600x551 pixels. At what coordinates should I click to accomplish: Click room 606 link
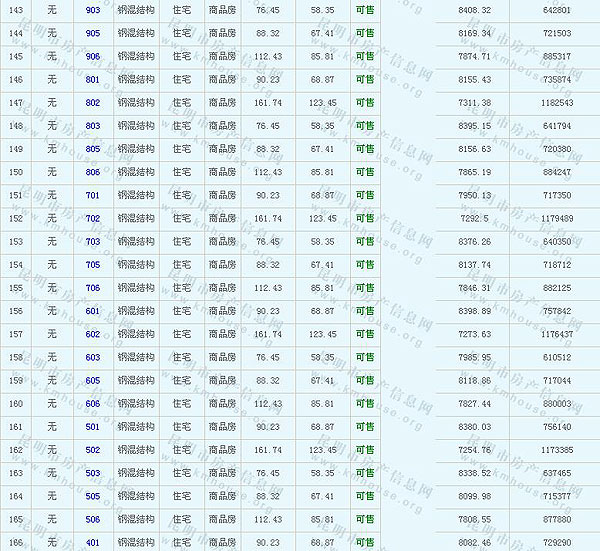93,404
